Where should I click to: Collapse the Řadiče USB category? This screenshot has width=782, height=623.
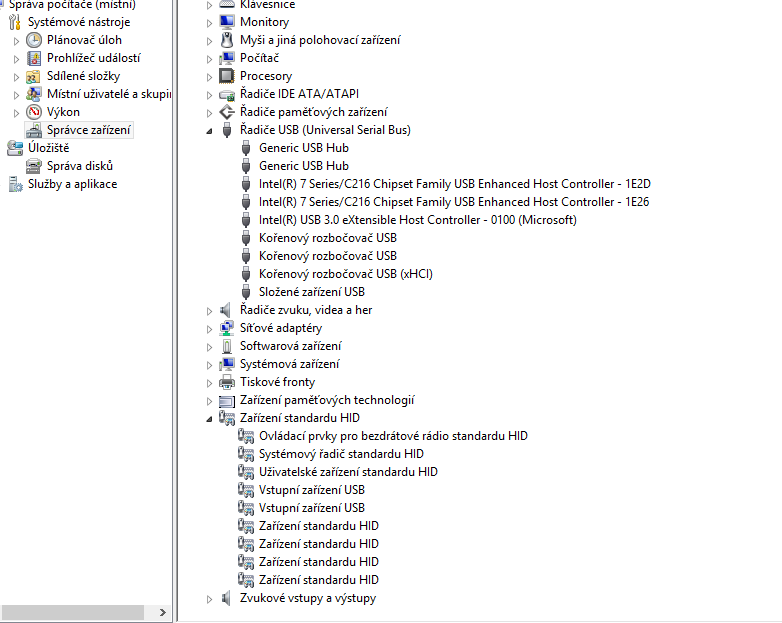(209, 131)
